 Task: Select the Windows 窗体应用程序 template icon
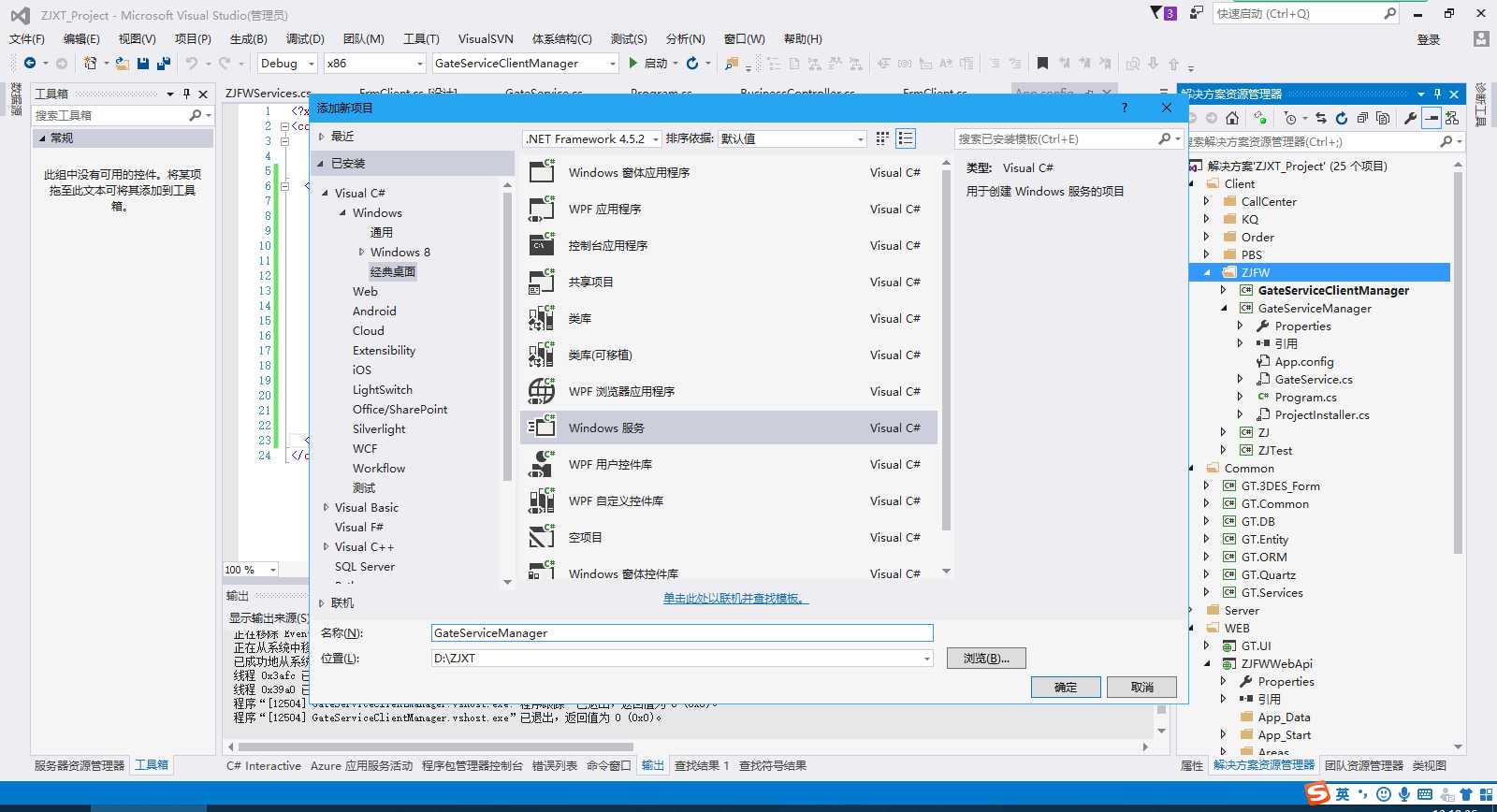pos(542,172)
